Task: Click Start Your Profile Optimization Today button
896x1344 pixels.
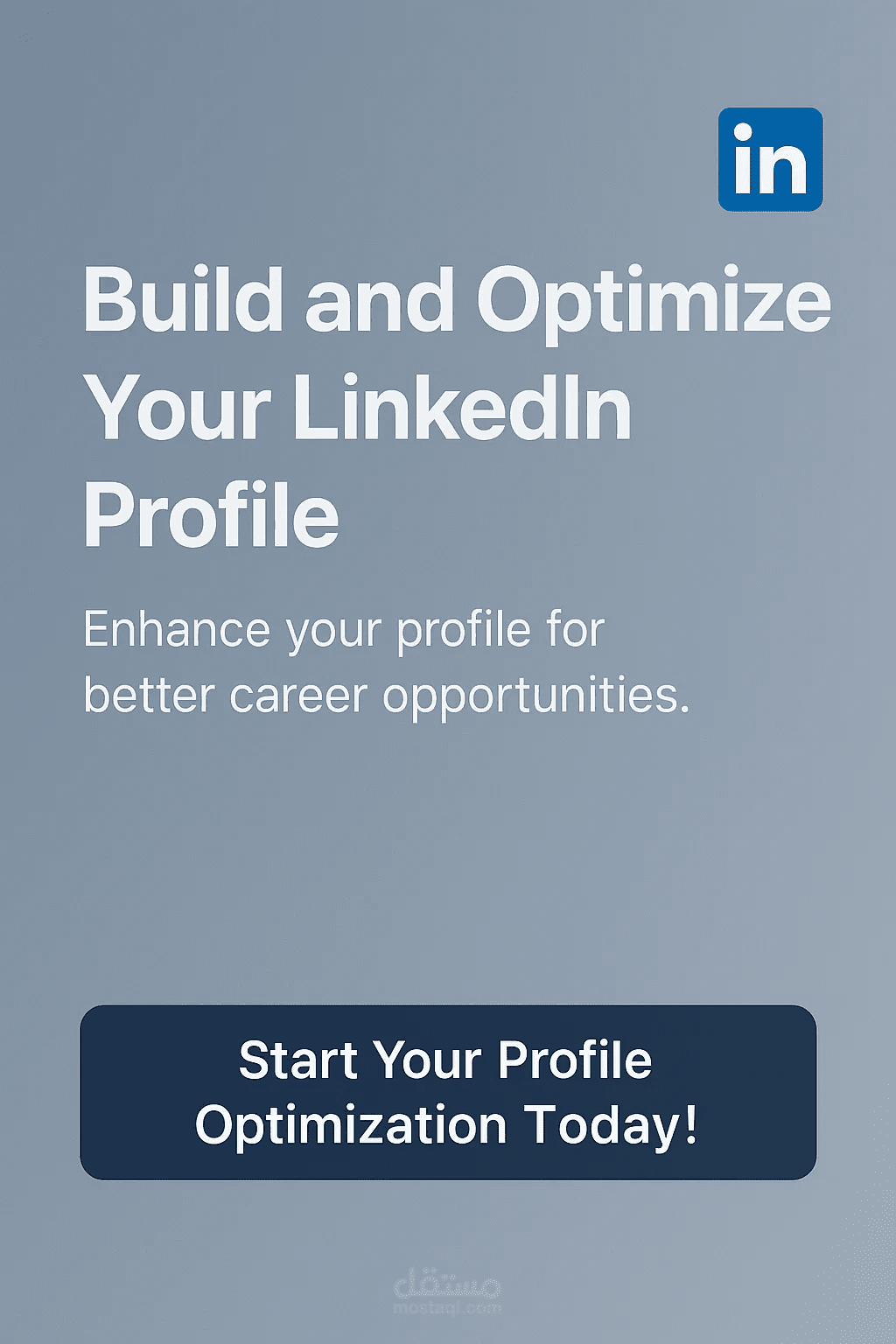Action: pos(448,1092)
